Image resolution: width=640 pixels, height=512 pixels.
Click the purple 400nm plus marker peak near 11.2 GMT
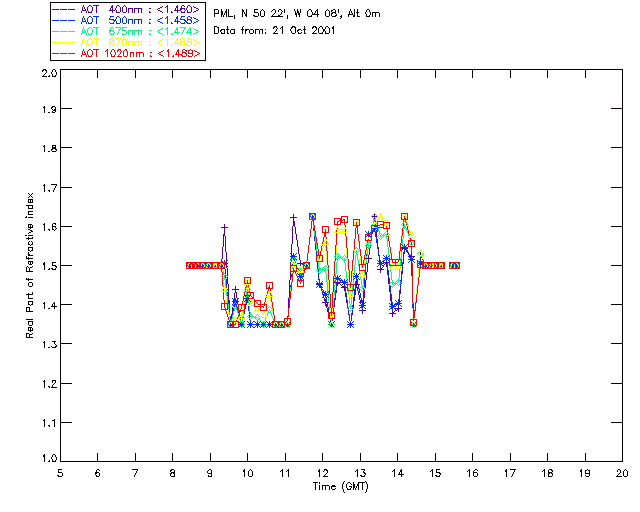293,217
